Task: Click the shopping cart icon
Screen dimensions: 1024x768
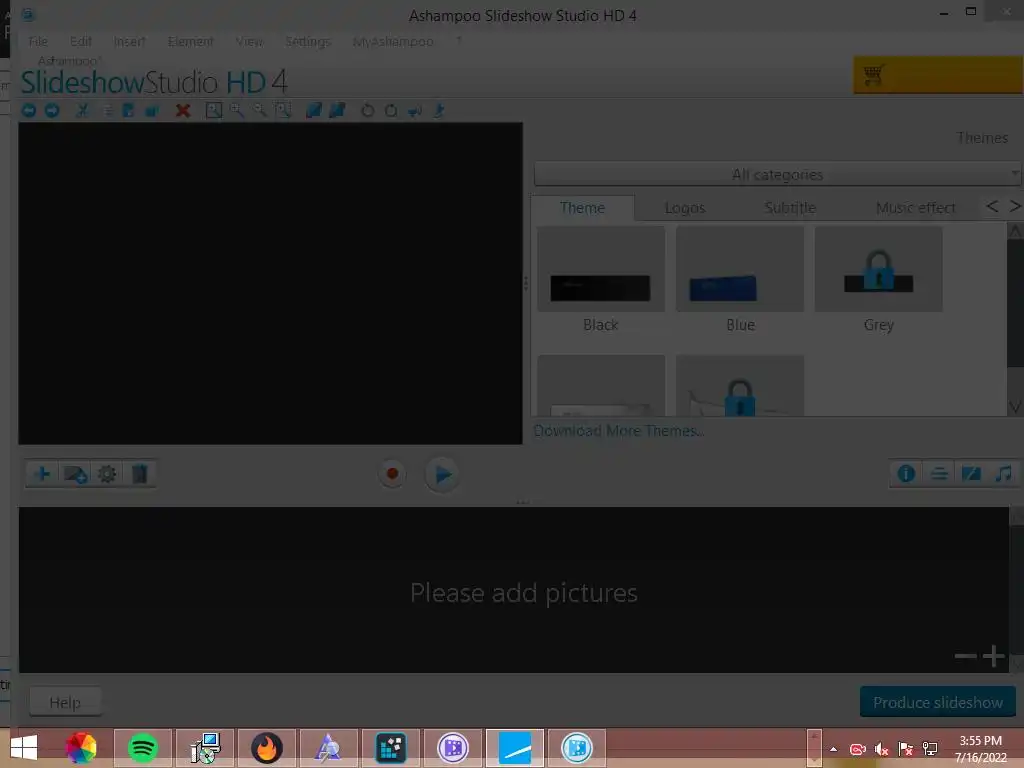Action: 874,74
